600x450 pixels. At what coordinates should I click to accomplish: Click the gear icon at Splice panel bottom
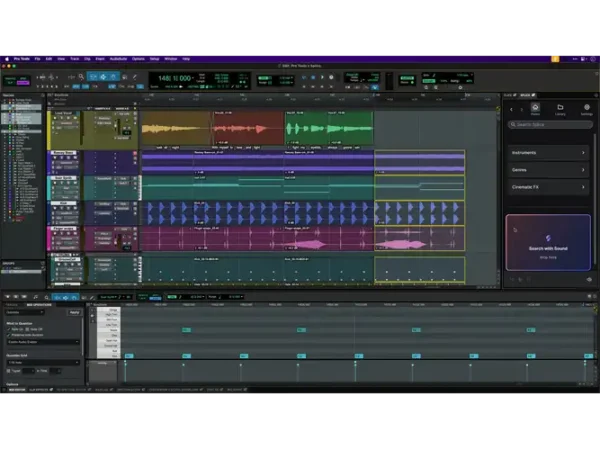(x=589, y=280)
